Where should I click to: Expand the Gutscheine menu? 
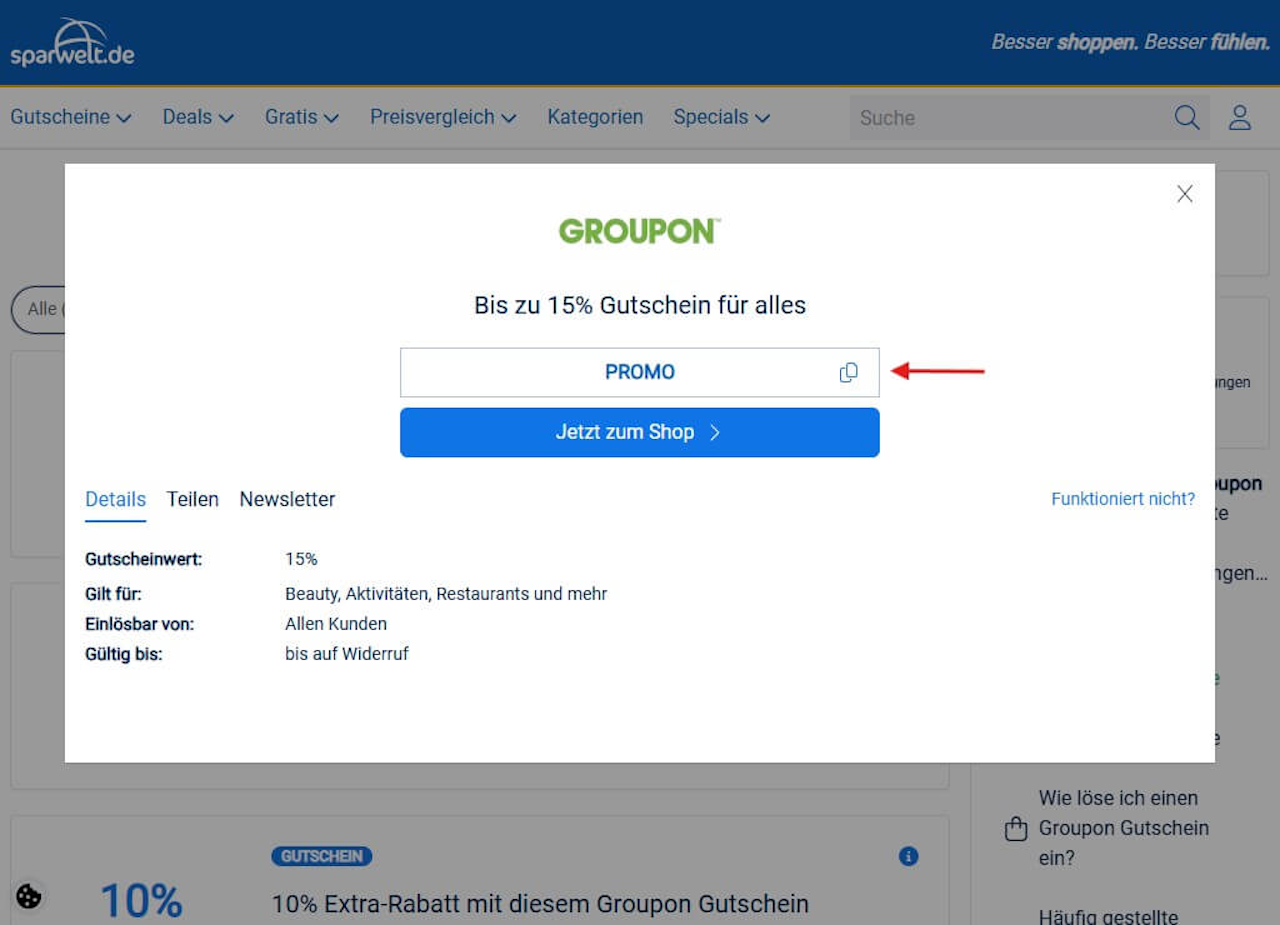point(71,117)
